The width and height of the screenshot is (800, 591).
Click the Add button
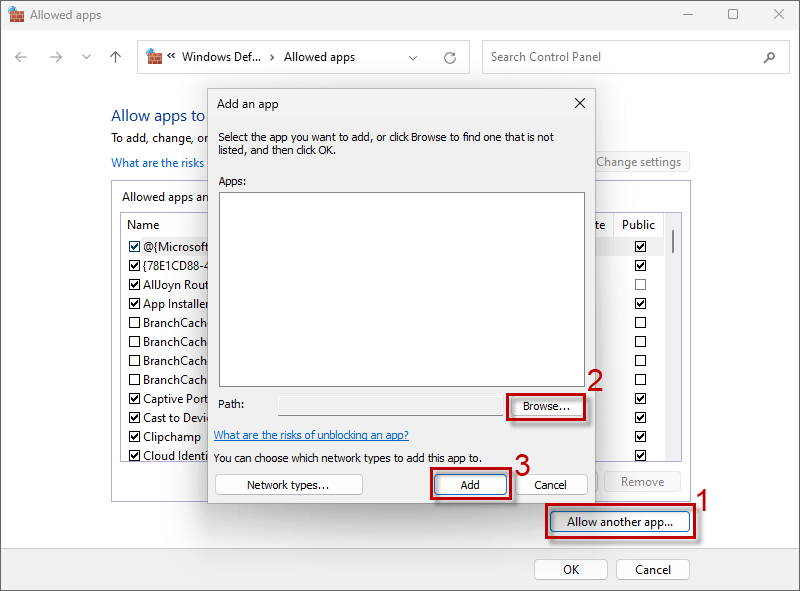tap(470, 485)
